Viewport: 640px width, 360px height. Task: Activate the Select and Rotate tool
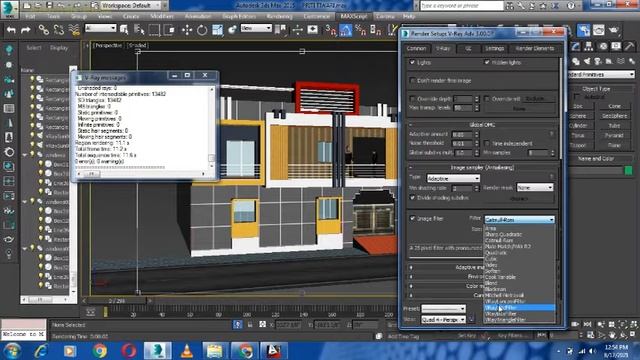pyautogui.click(x=202, y=30)
